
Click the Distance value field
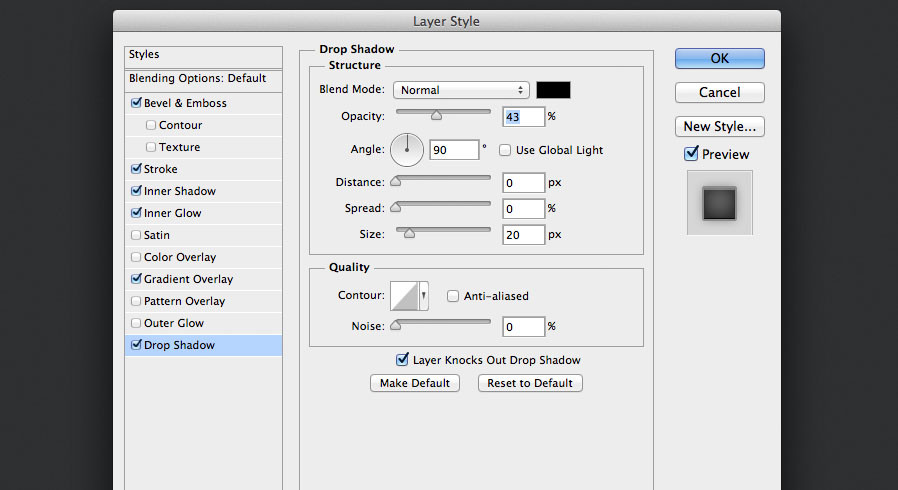[523, 183]
